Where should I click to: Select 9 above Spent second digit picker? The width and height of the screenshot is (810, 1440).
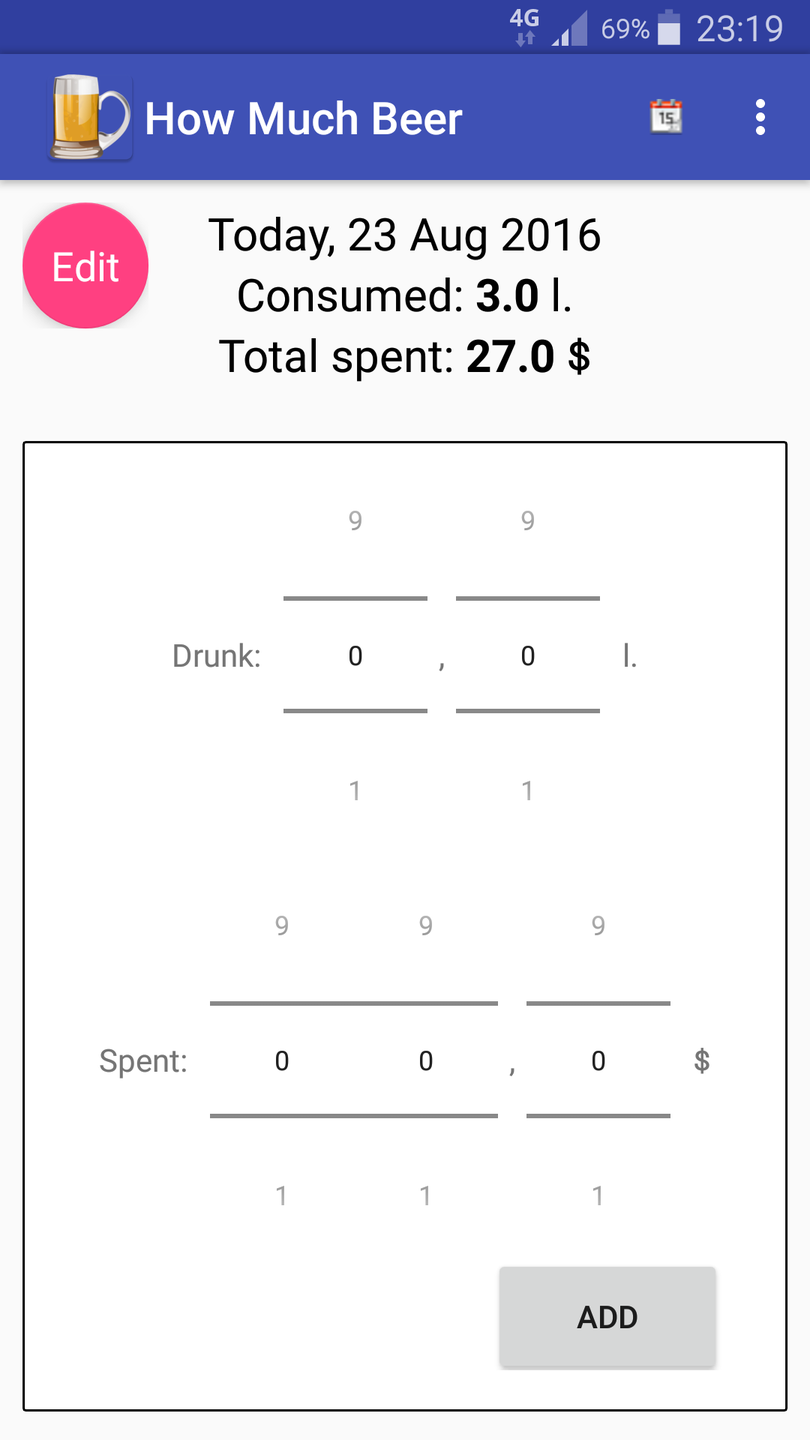click(x=426, y=926)
